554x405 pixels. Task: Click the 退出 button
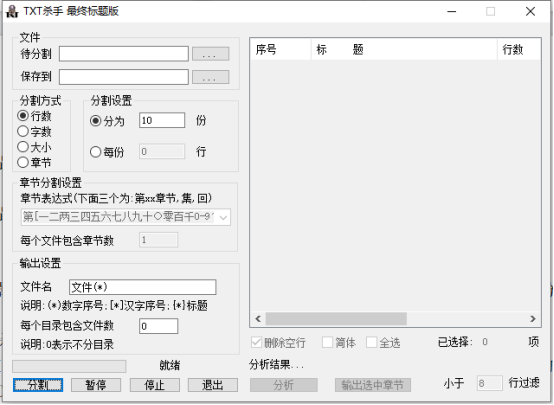(213, 385)
